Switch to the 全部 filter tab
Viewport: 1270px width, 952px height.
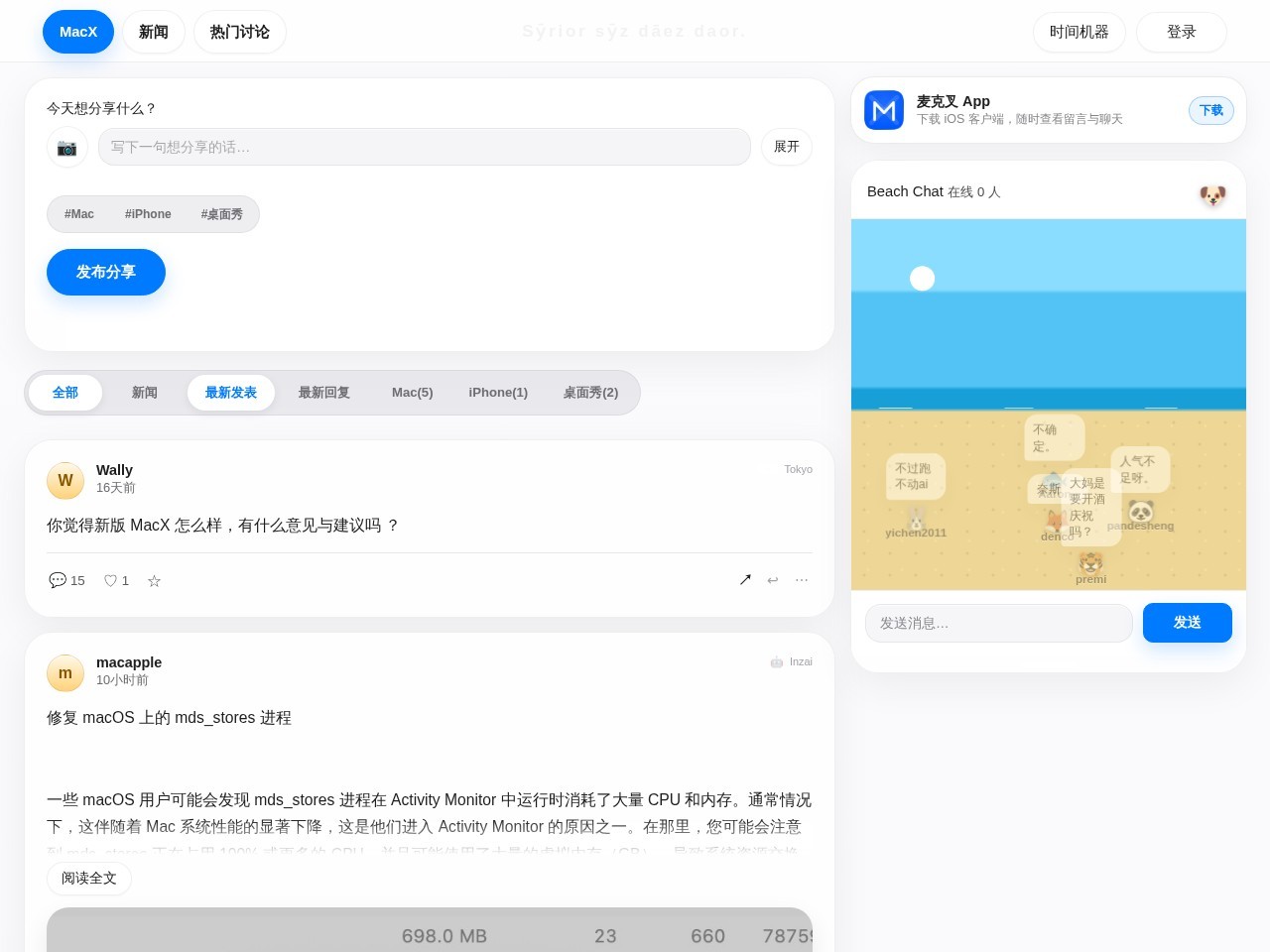click(65, 393)
